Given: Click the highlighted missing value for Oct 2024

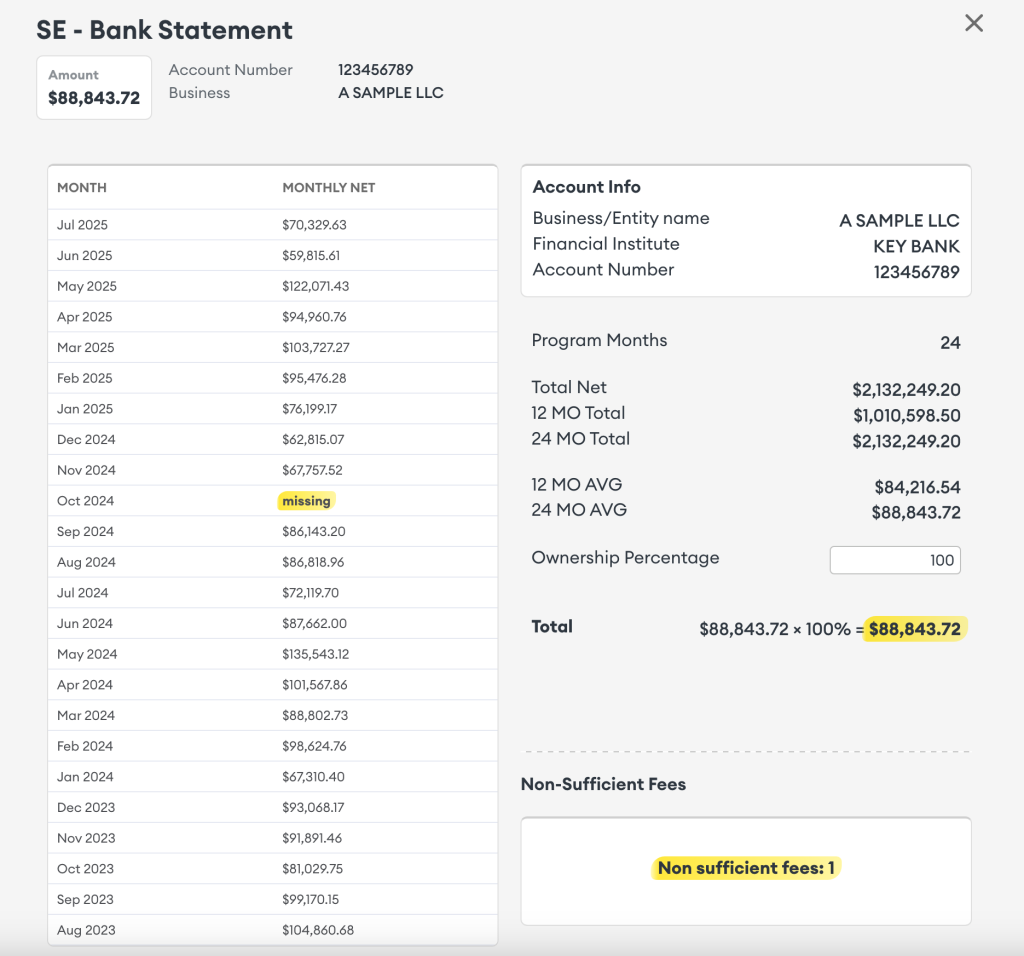Looking at the screenshot, I should [305, 500].
